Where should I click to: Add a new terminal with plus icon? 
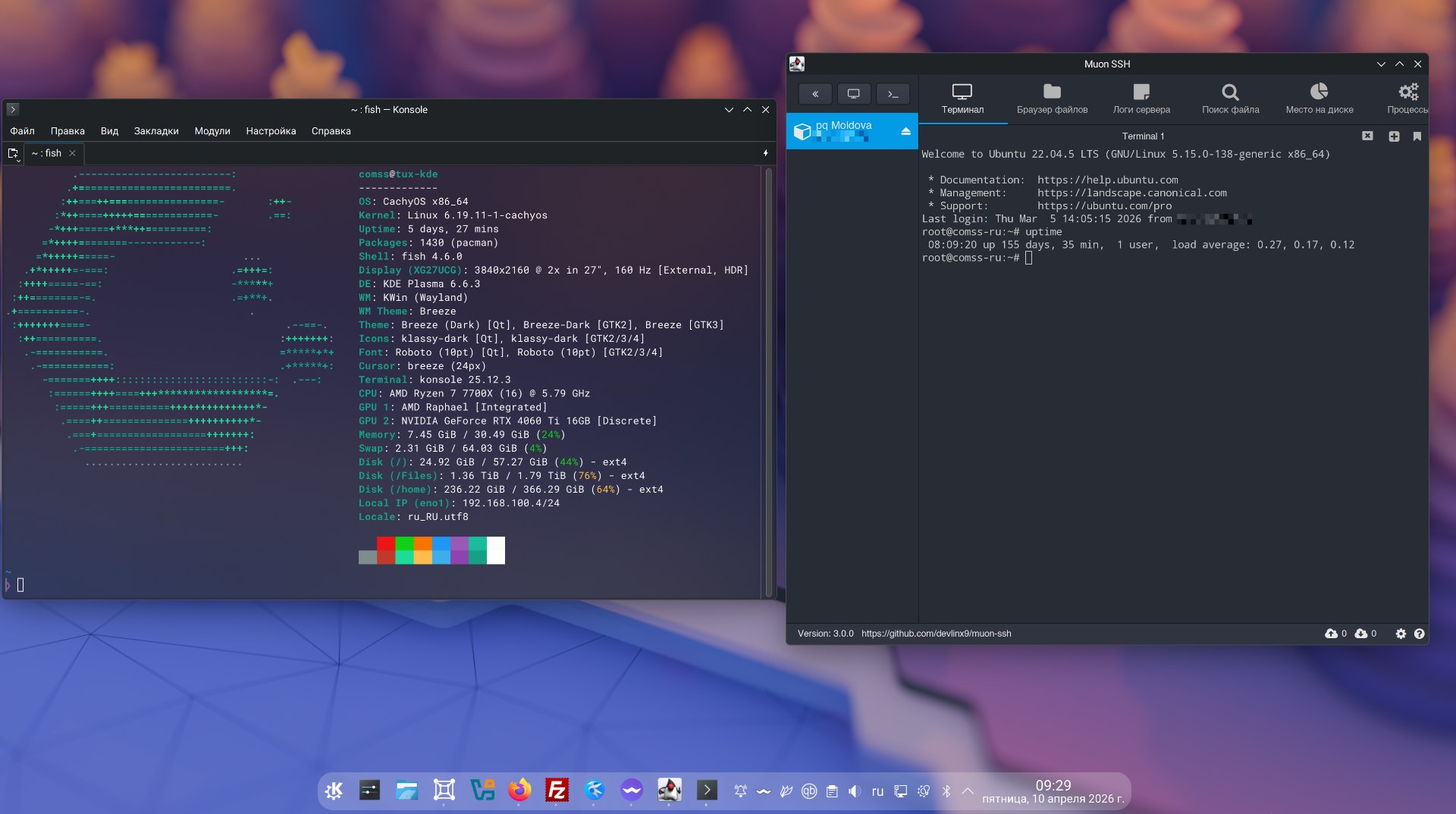pyautogui.click(x=1394, y=136)
